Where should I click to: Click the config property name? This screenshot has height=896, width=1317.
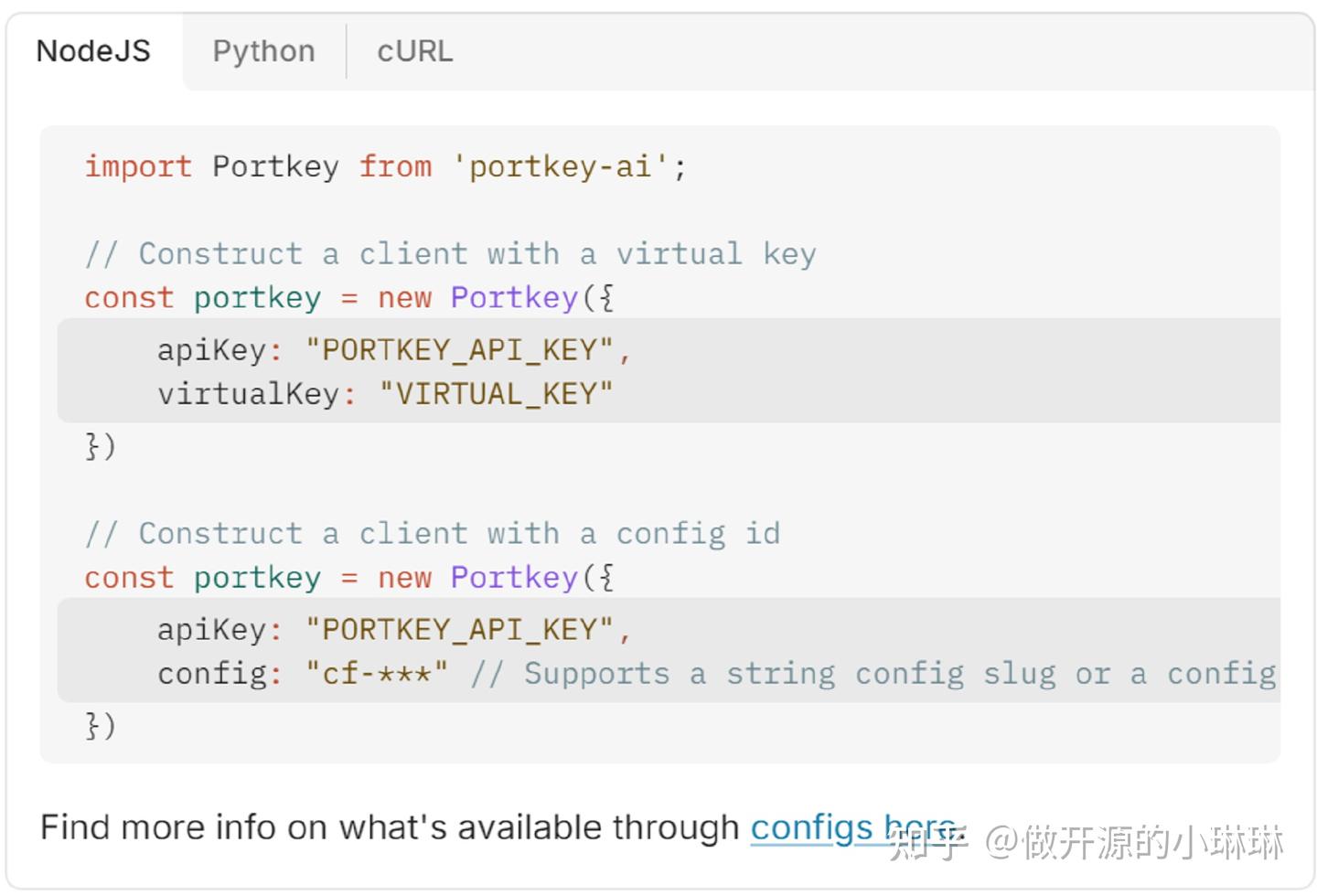tap(213, 674)
